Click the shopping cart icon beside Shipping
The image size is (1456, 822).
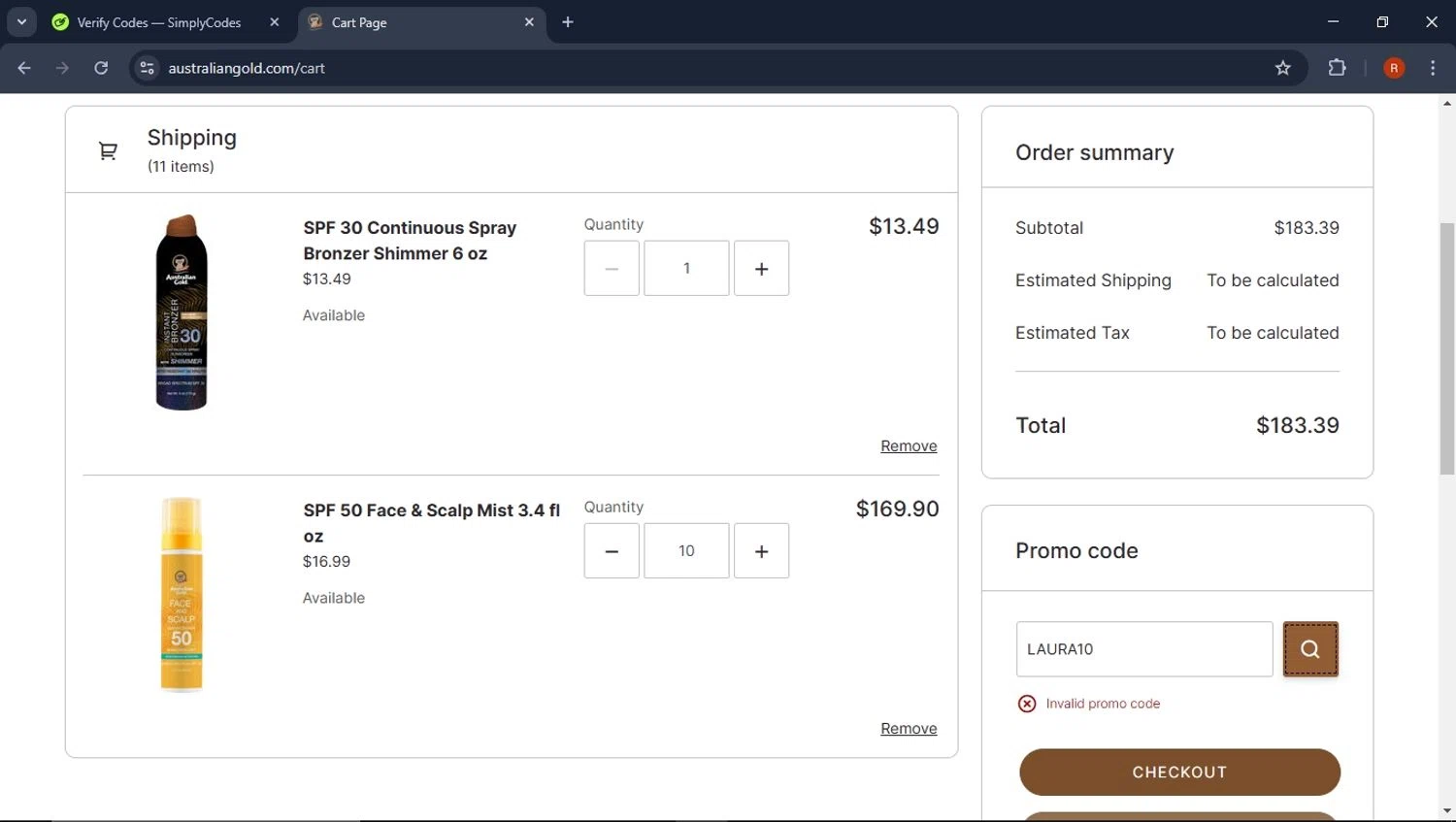coord(108,150)
